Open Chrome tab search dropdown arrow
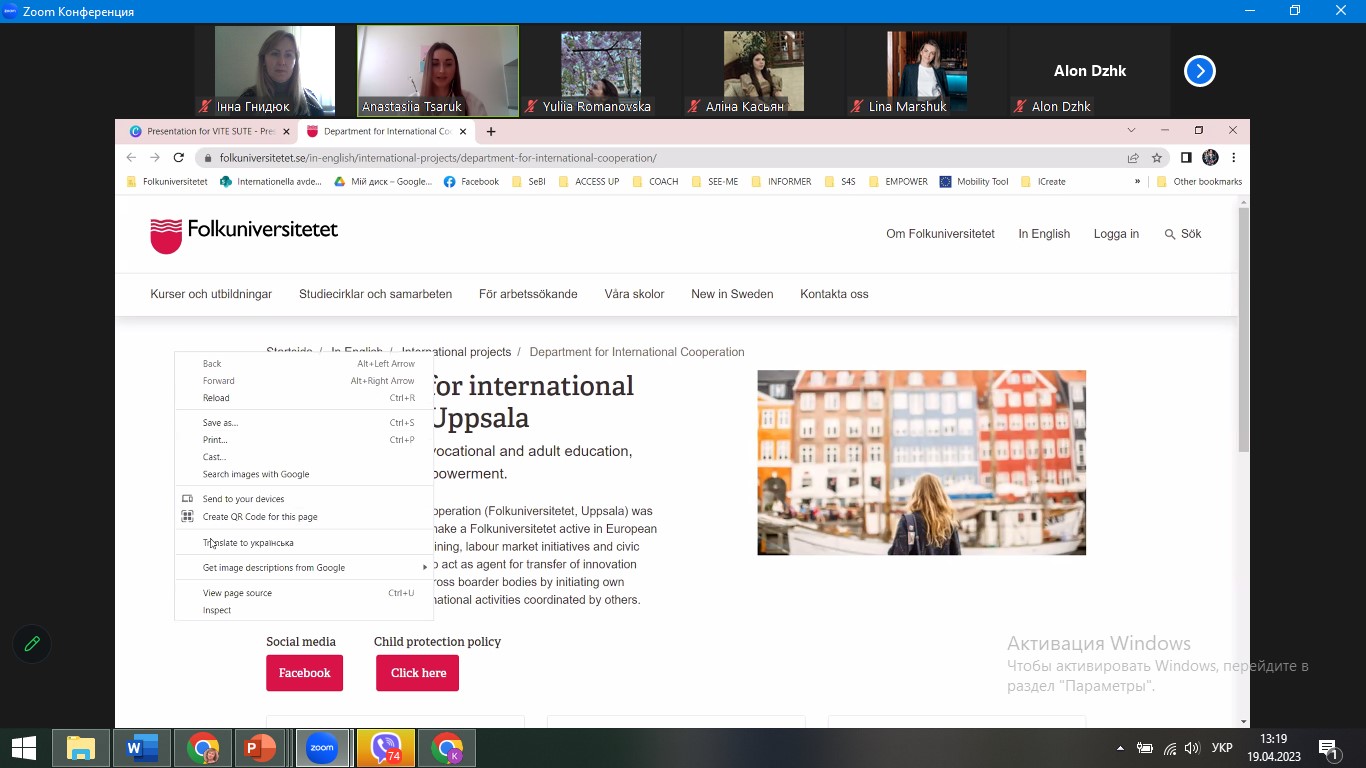1366x768 pixels. pyautogui.click(x=1131, y=130)
